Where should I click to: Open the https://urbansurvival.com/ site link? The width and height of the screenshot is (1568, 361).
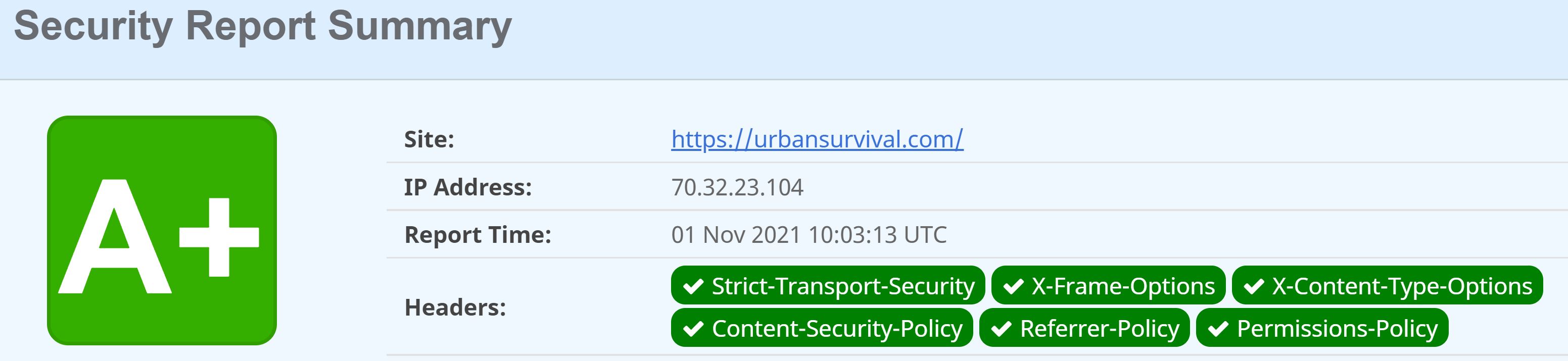[x=817, y=139]
